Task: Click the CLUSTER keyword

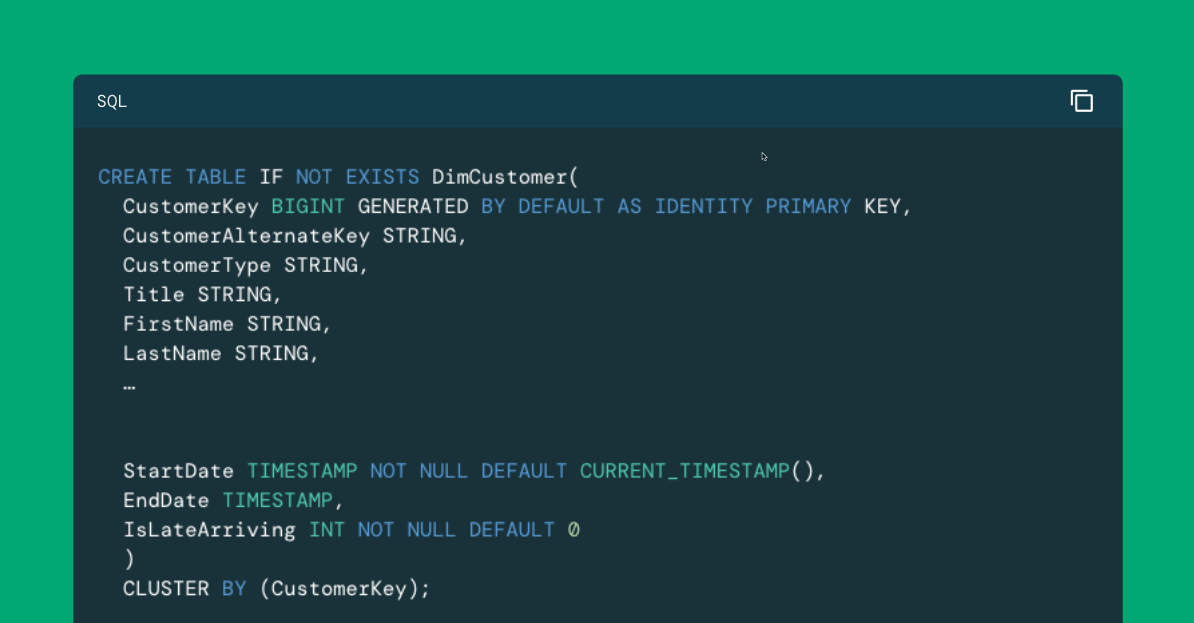Action: 166,589
